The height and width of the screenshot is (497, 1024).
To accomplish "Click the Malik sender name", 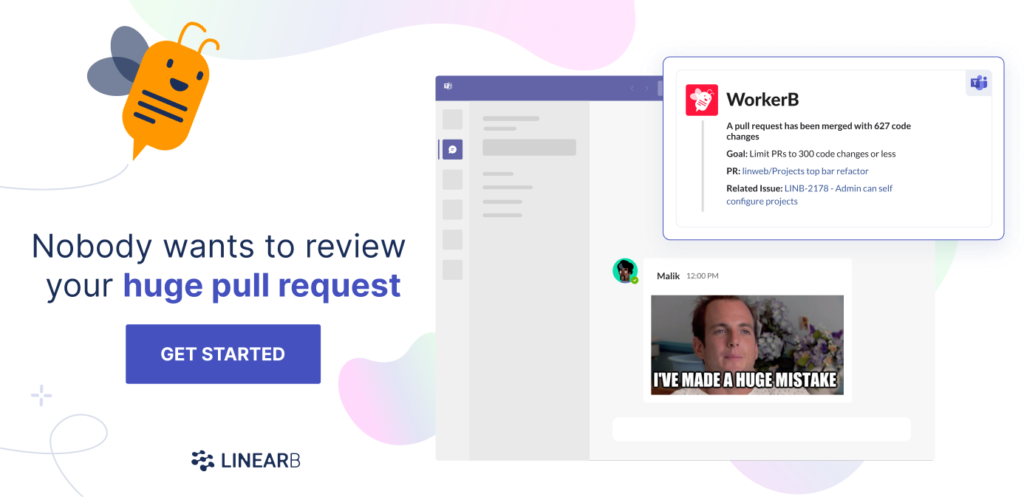I will (669, 276).
